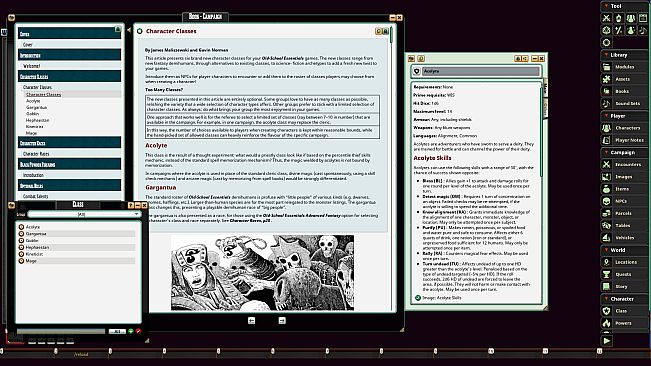Viewport: 651px width, 366px height.
Task: Open Kineticist in the Class list
Action: tap(76, 254)
